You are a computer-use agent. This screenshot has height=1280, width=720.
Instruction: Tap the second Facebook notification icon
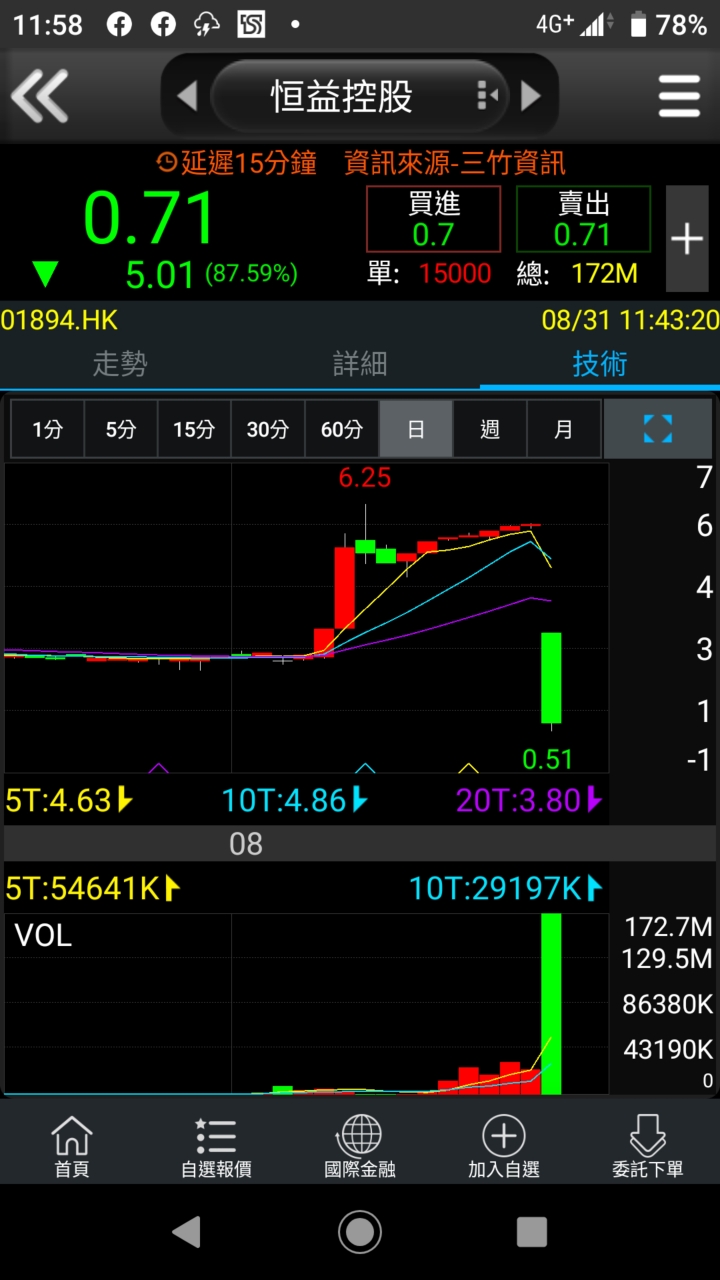pos(163,25)
